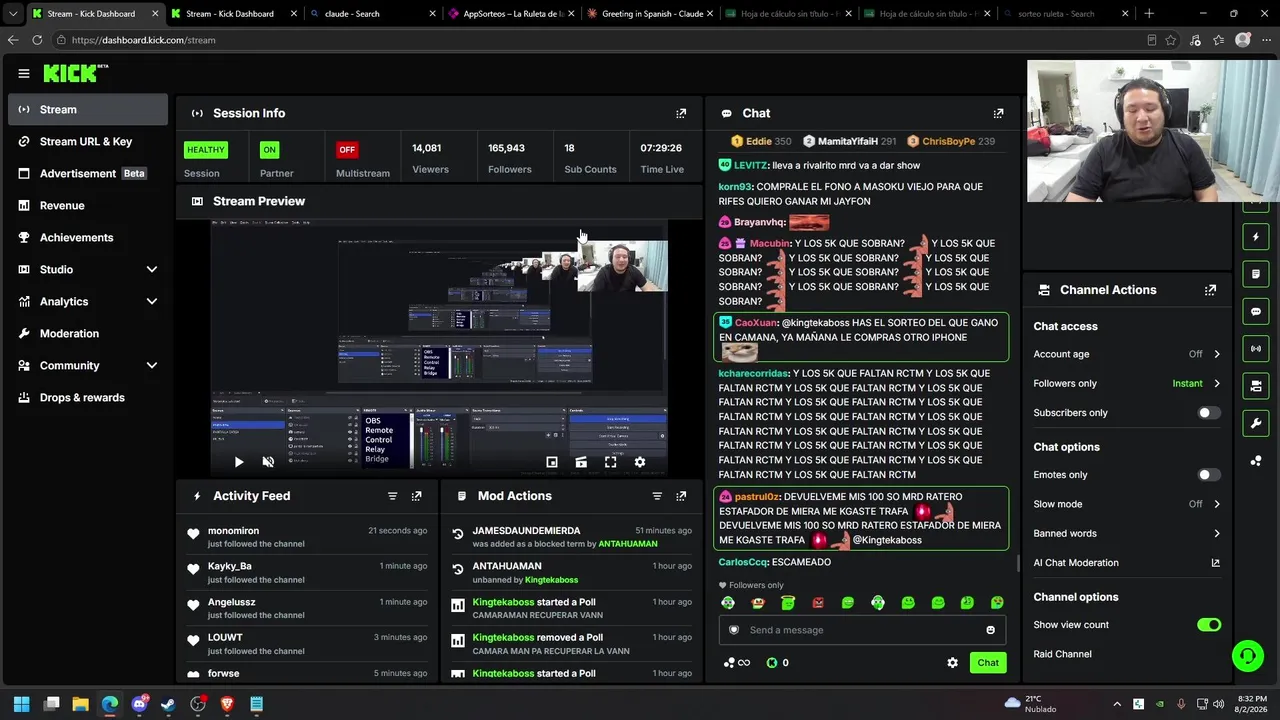
Task: Click the chat points infinity icon
Action: point(737,663)
